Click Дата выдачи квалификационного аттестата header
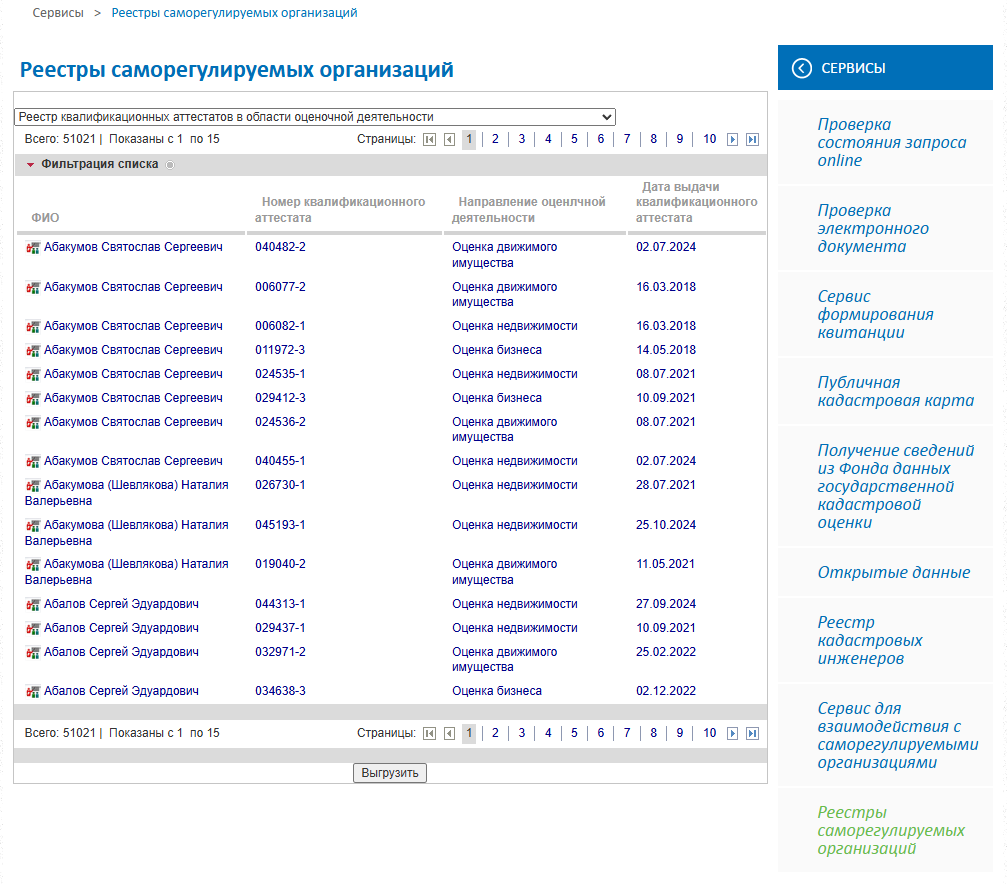This screenshot has width=1007, height=884. tap(696, 202)
